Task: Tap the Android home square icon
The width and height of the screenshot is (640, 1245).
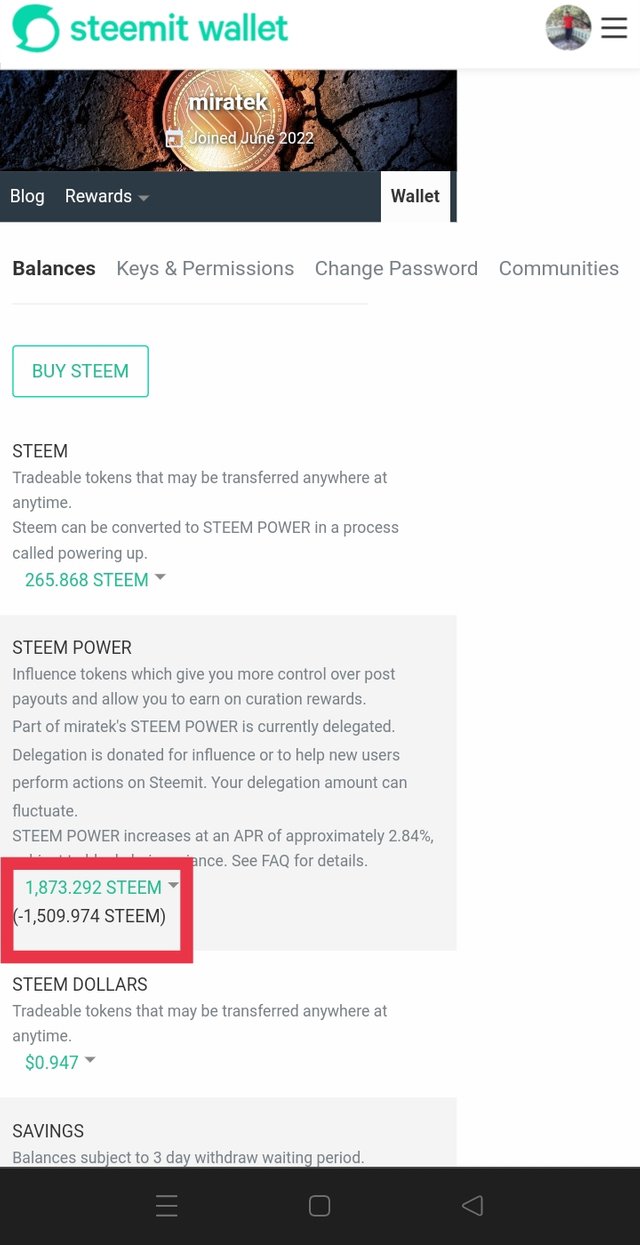Action: (x=319, y=1206)
